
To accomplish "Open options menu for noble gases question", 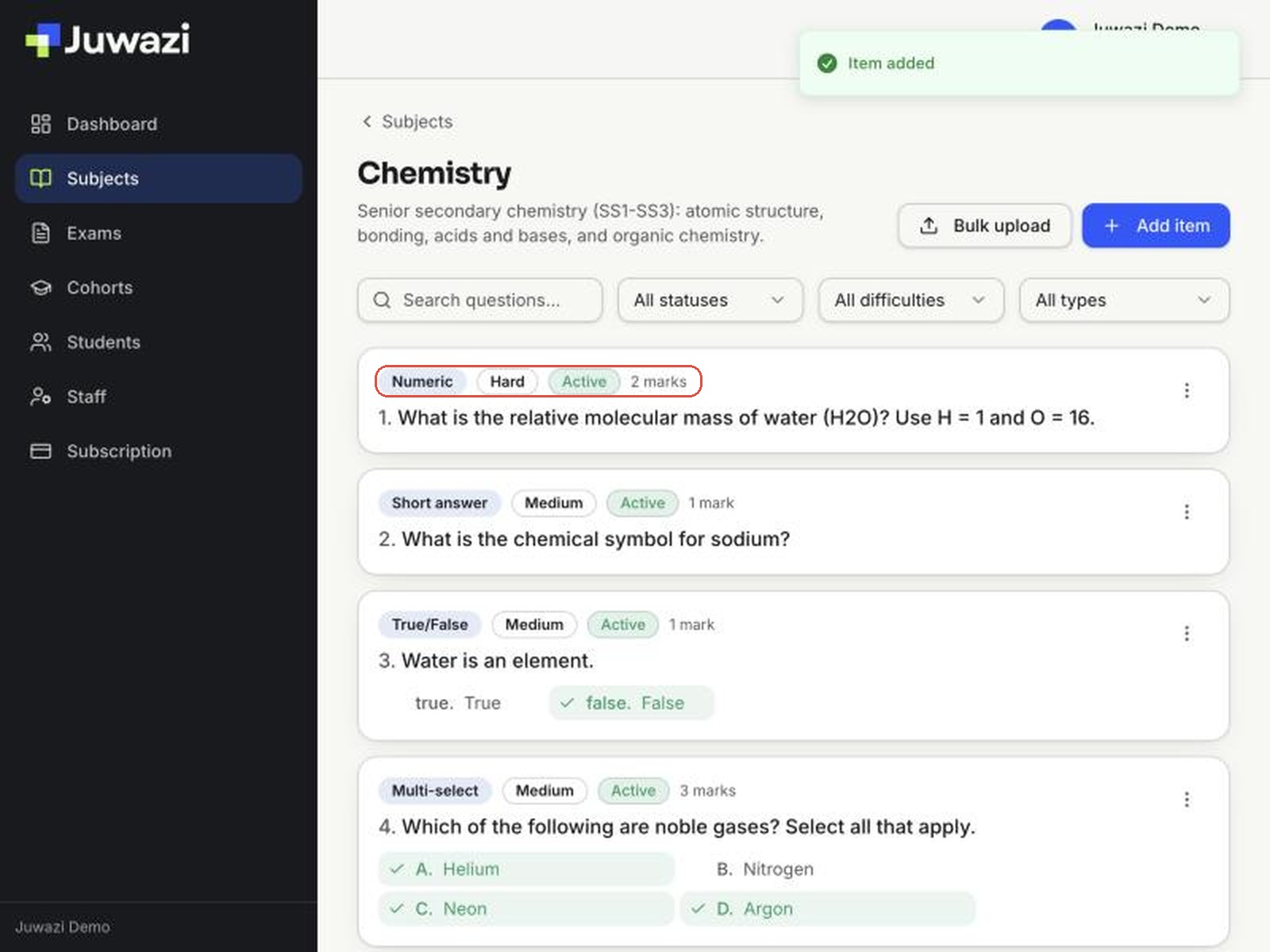I will coord(1187,799).
